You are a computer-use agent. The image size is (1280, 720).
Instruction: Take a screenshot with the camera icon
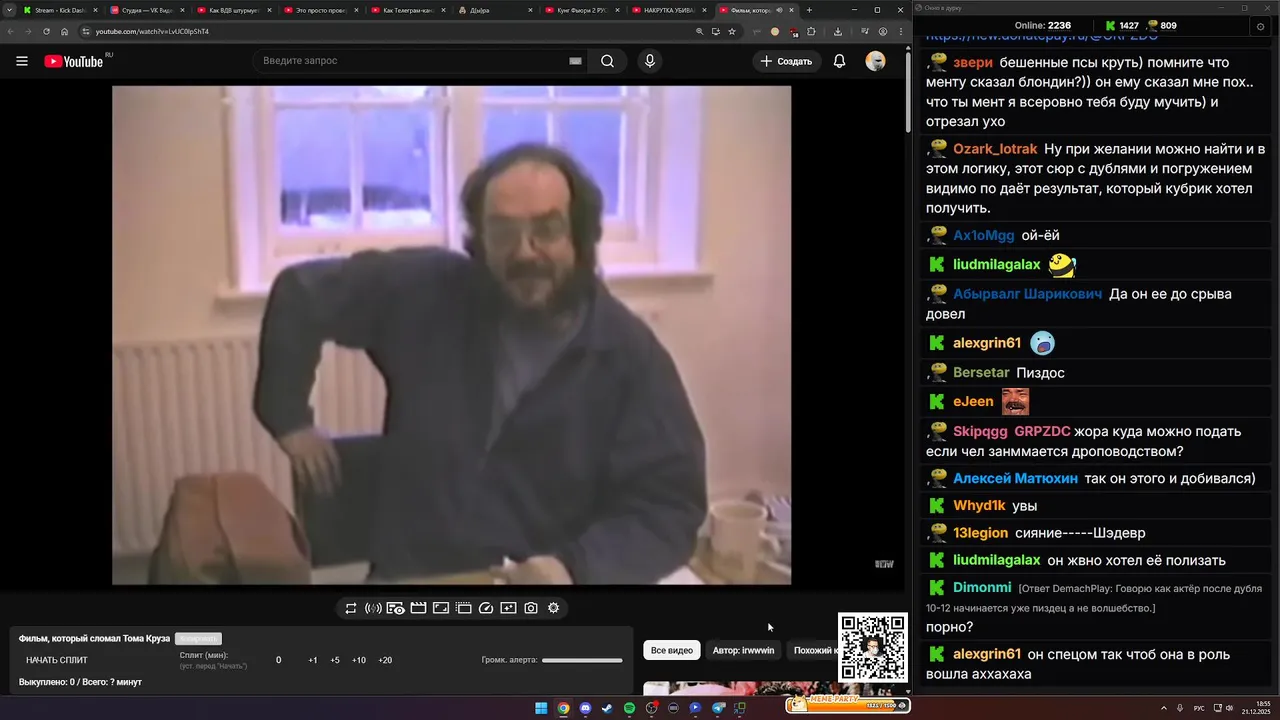click(x=531, y=608)
